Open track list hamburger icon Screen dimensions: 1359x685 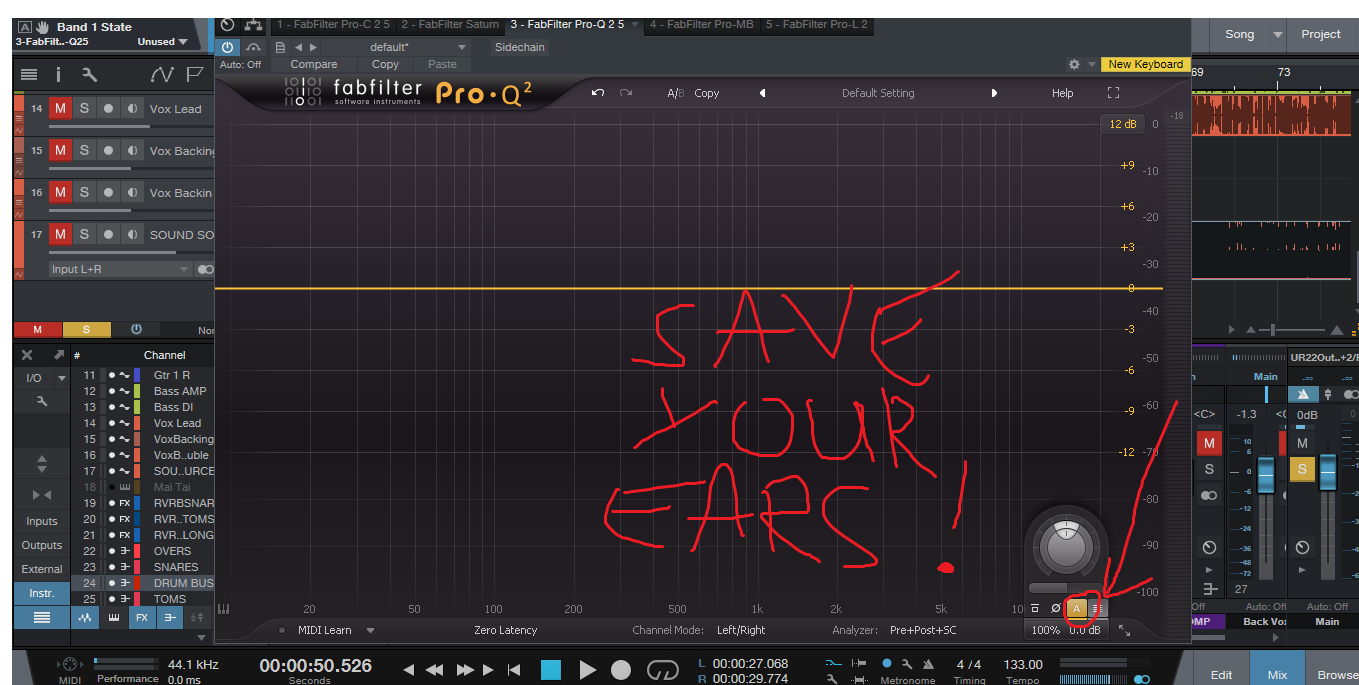click(29, 74)
